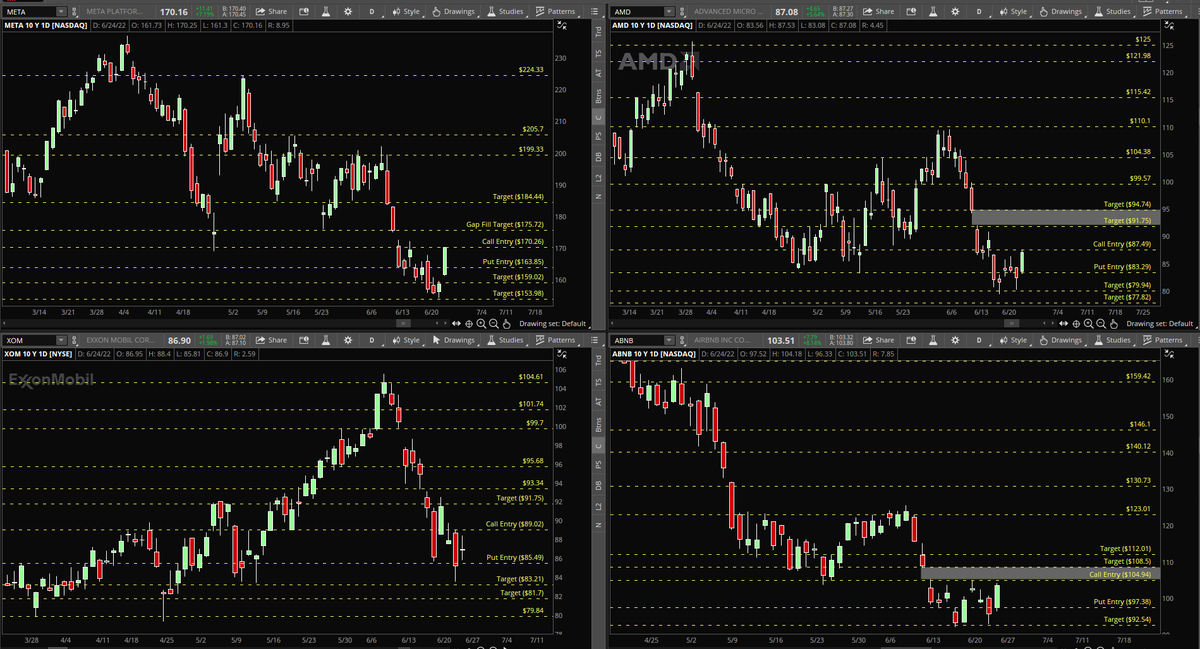The image size is (1200, 649).
Task: Open Studies menu in AMD chart
Action: (1112, 11)
